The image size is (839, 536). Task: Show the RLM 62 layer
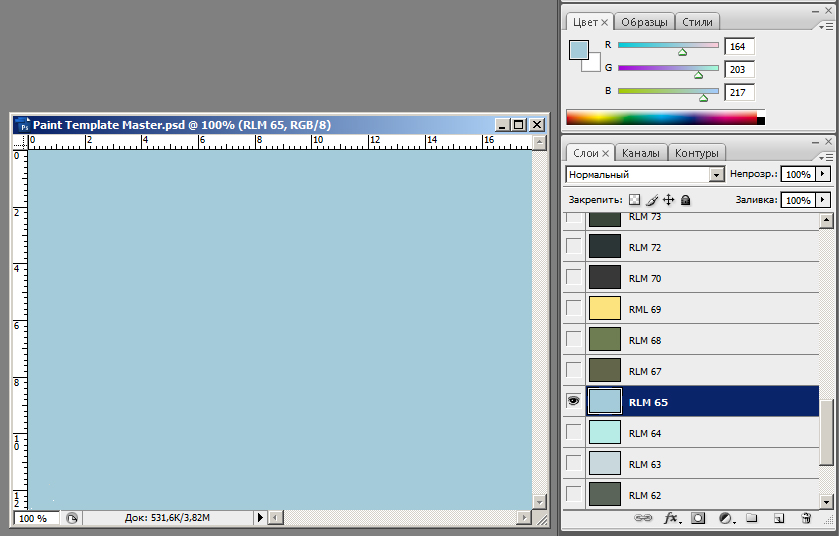(574, 494)
